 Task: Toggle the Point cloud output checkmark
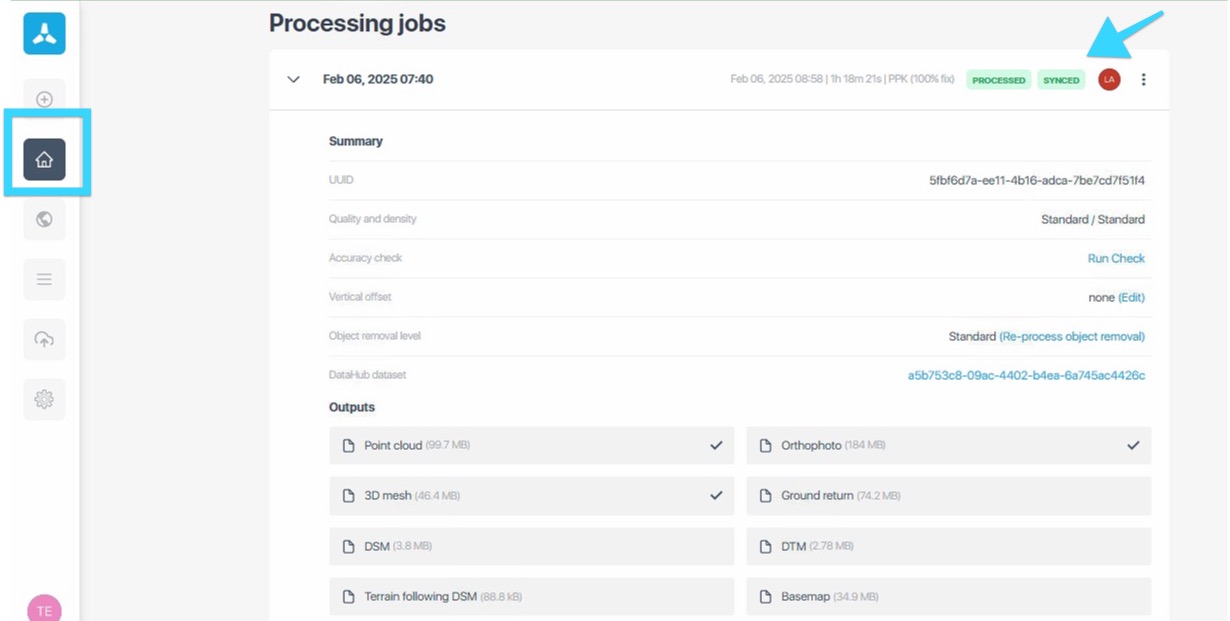click(x=716, y=446)
